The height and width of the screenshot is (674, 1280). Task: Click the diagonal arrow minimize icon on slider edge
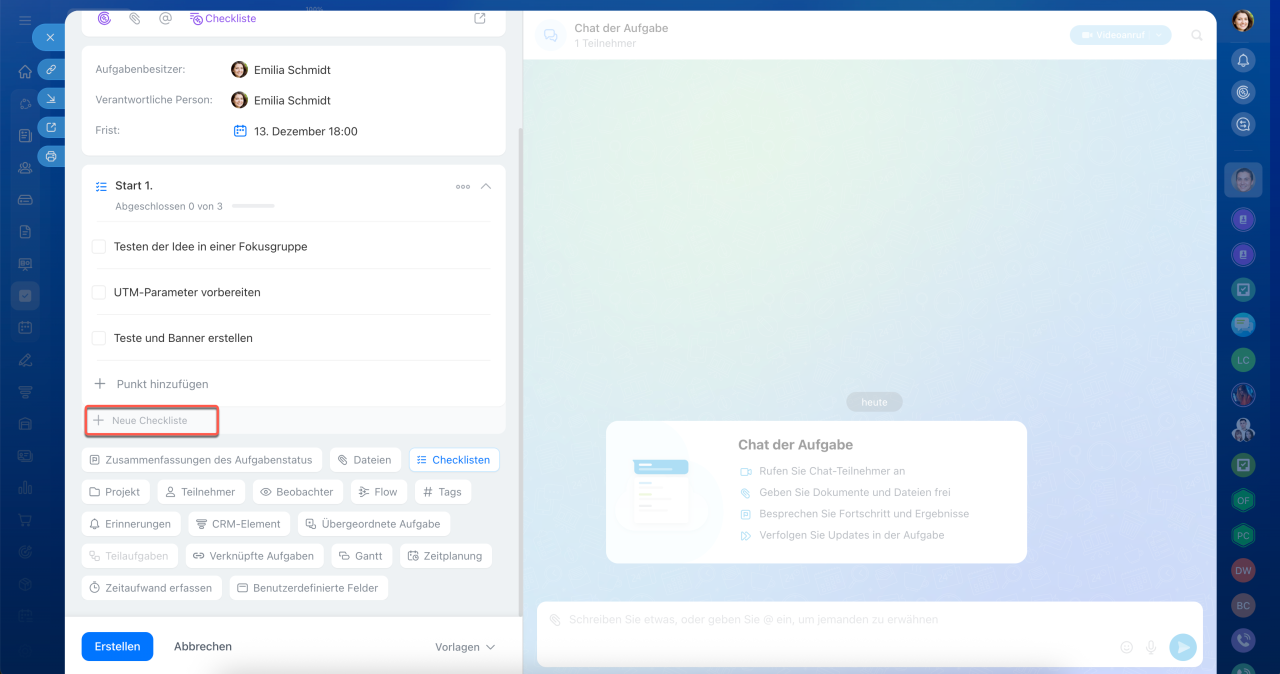tap(51, 98)
